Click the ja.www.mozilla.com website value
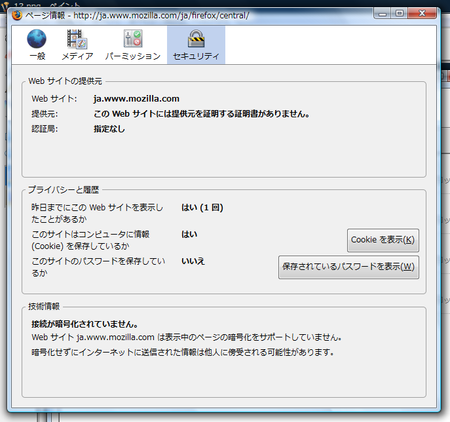This screenshot has height=422, width=450. [x=136, y=99]
